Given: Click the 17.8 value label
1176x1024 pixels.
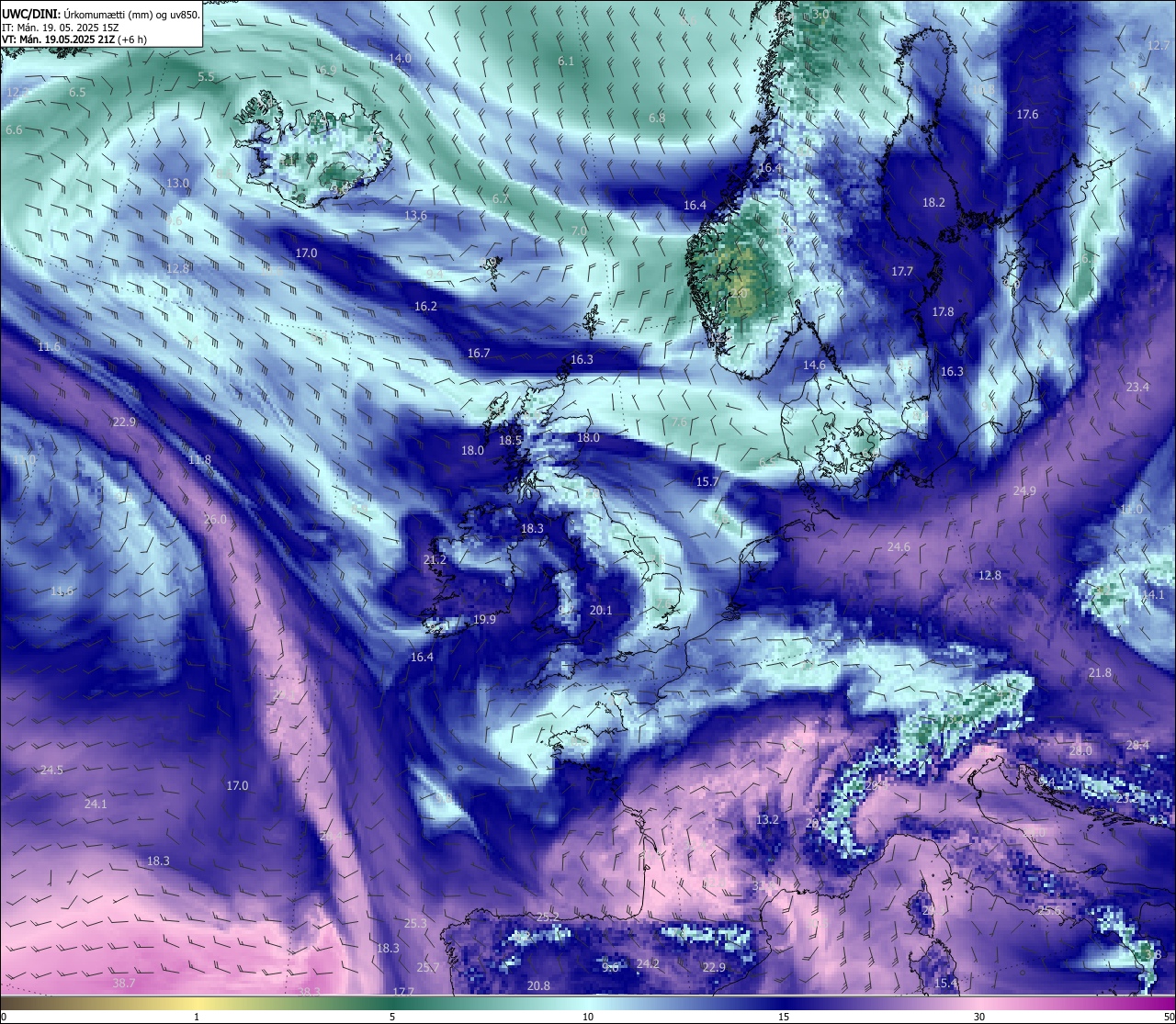Looking at the screenshot, I should [x=943, y=311].
